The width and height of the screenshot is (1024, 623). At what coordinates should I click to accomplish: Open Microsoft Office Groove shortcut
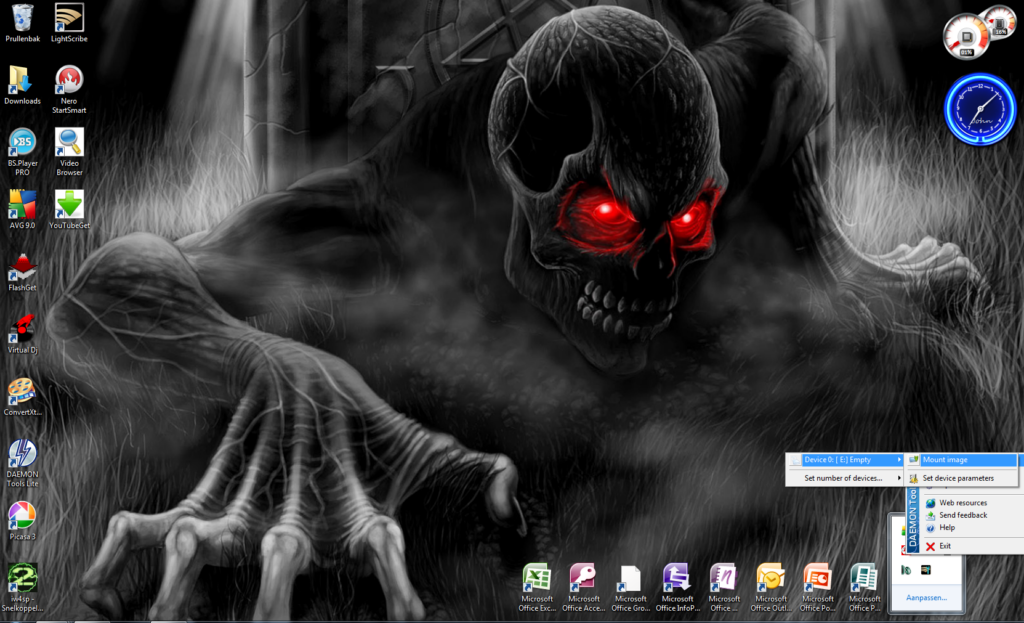click(x=631, y=587)
